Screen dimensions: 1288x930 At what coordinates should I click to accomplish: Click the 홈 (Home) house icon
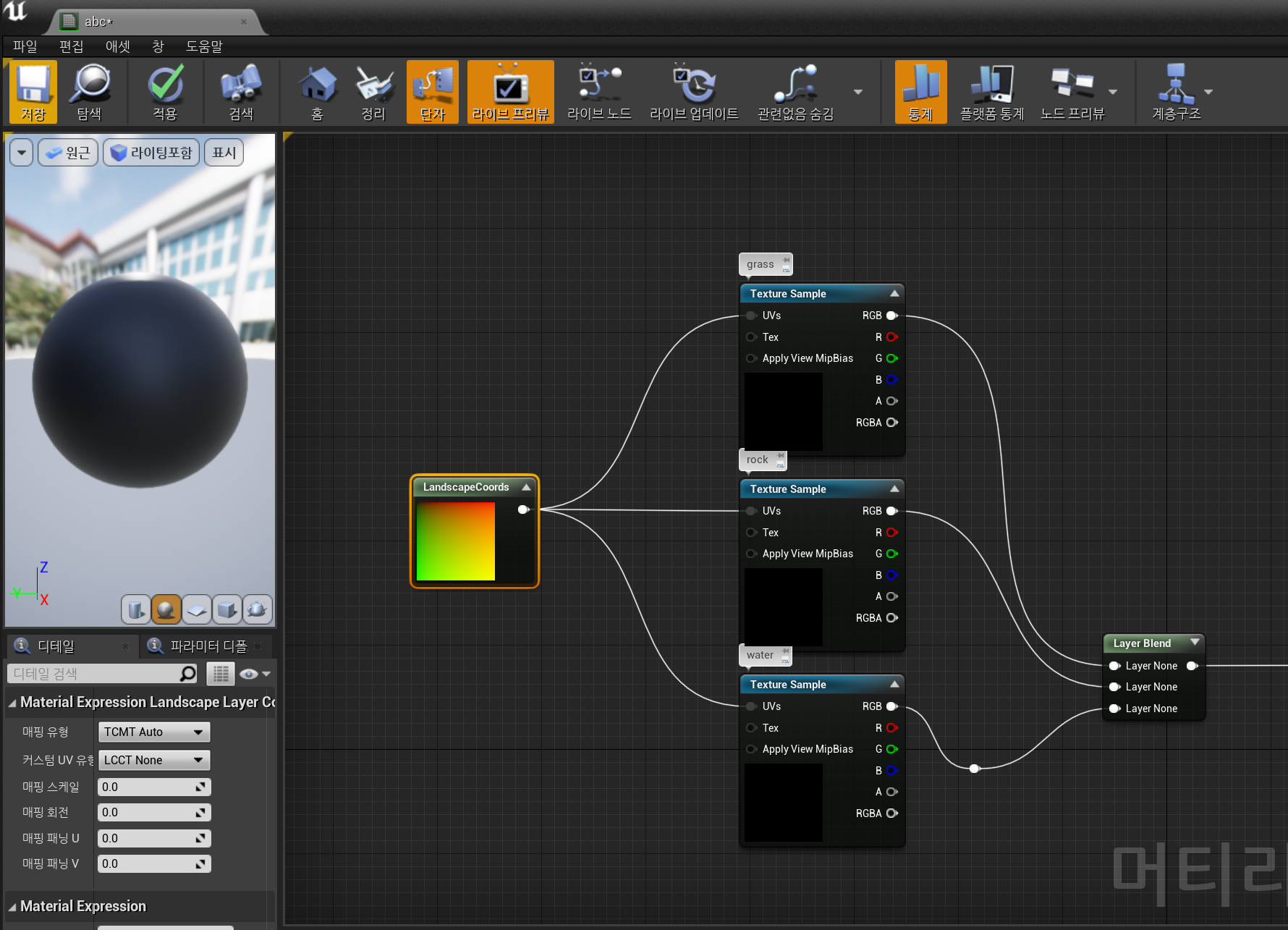click(317, 91)
